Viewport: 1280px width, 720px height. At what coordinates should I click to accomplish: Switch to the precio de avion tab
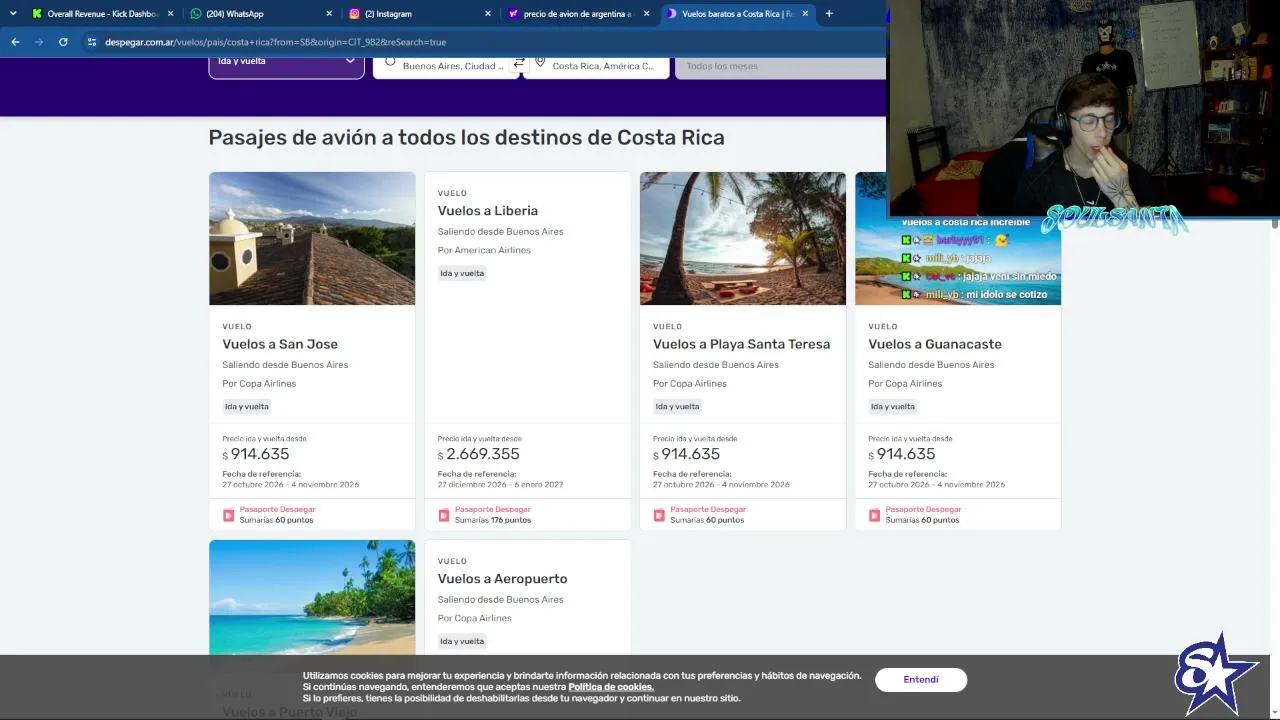tap(578, 14)
